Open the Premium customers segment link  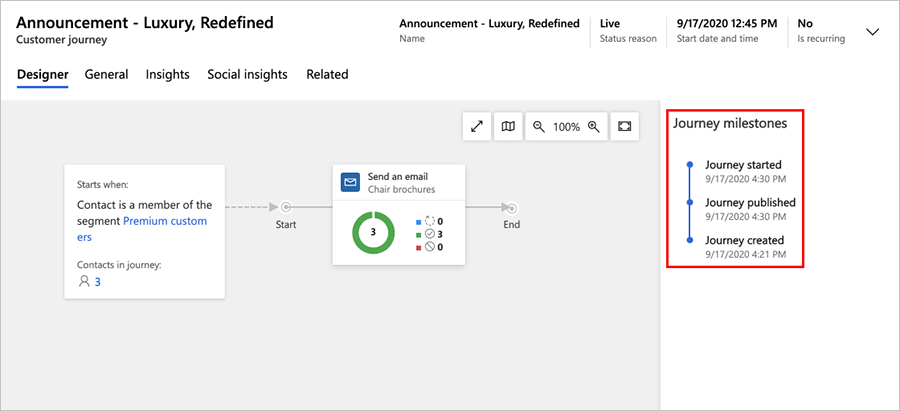[x=164, y=221]
